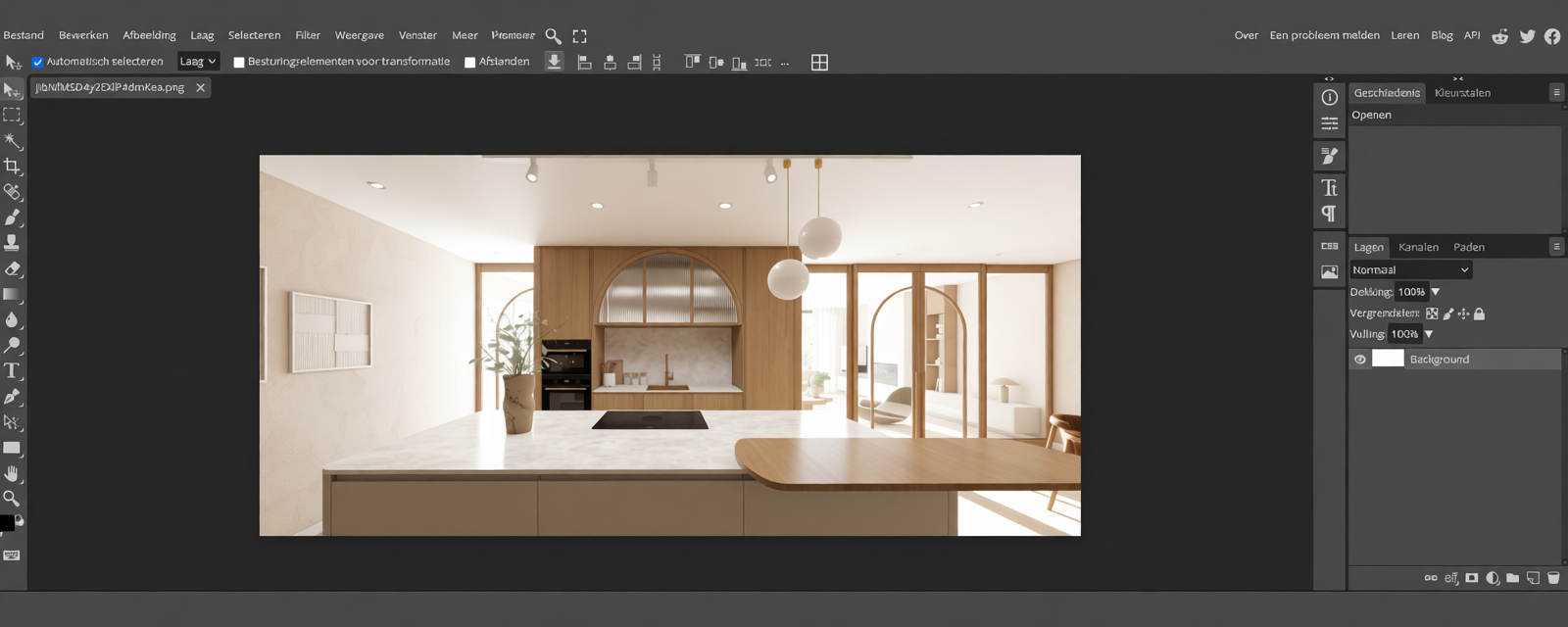Enable Besturingselementen voor transformatie checkbox
This screenshot has height=627, width=1568.
238,62
